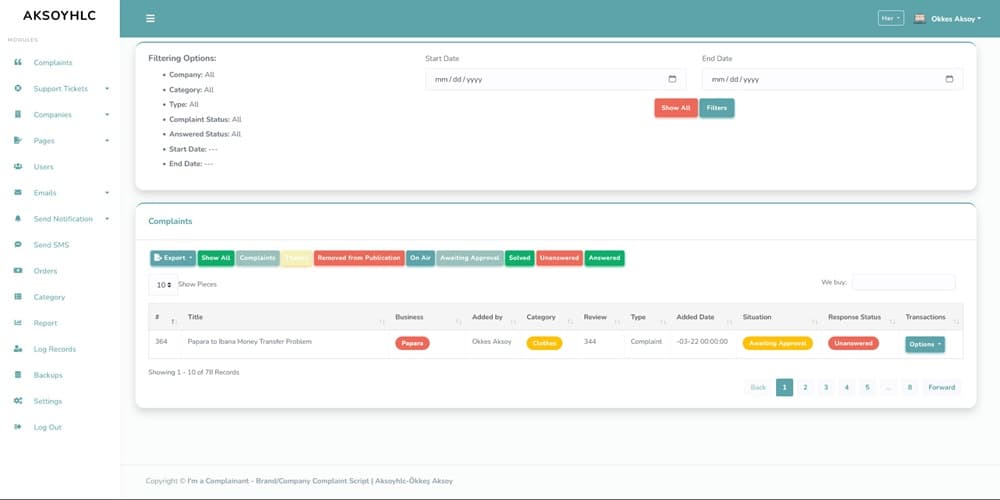Click the Users group icon in sidebar

[x=18, y=166]
